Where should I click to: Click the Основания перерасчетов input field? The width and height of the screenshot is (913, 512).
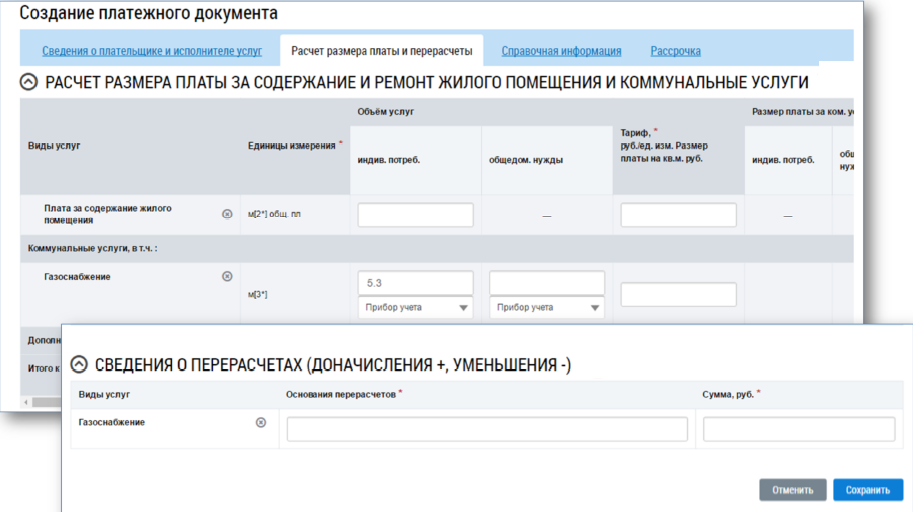[x=487, y=429]
